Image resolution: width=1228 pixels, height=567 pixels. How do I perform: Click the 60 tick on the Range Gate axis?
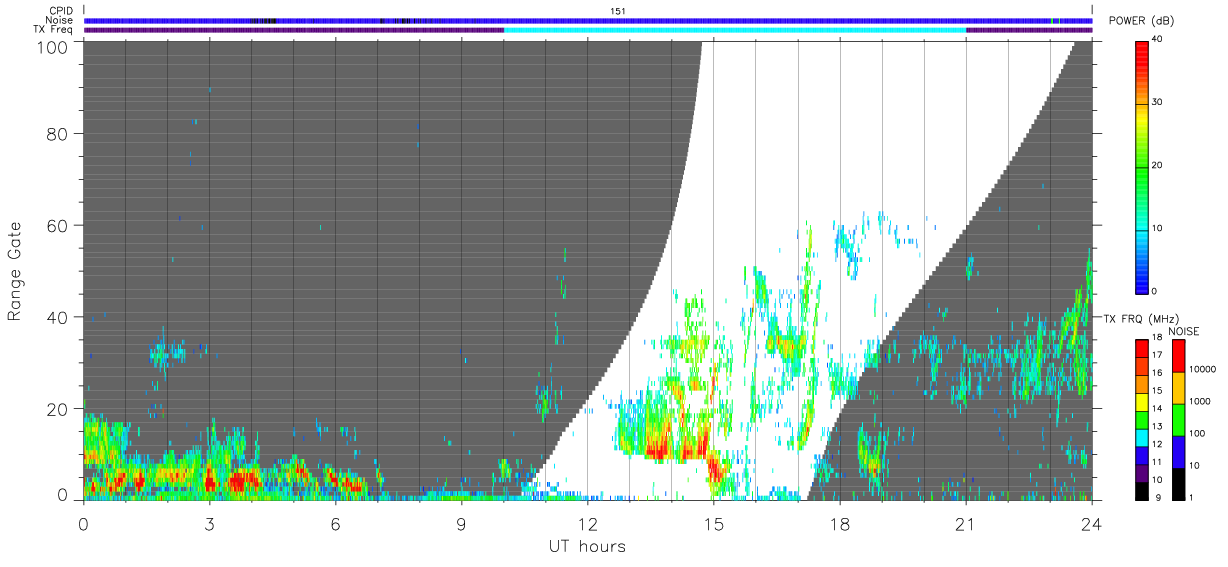(x=56, y=225)
